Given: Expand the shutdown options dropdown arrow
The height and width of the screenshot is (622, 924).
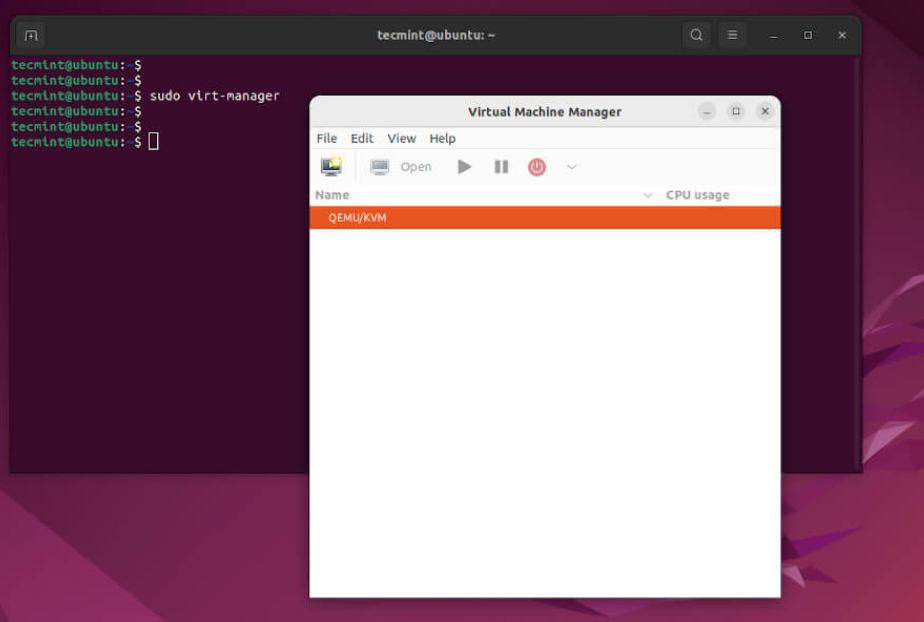Looking at the screenshot, I should click(x=572, y=167).
